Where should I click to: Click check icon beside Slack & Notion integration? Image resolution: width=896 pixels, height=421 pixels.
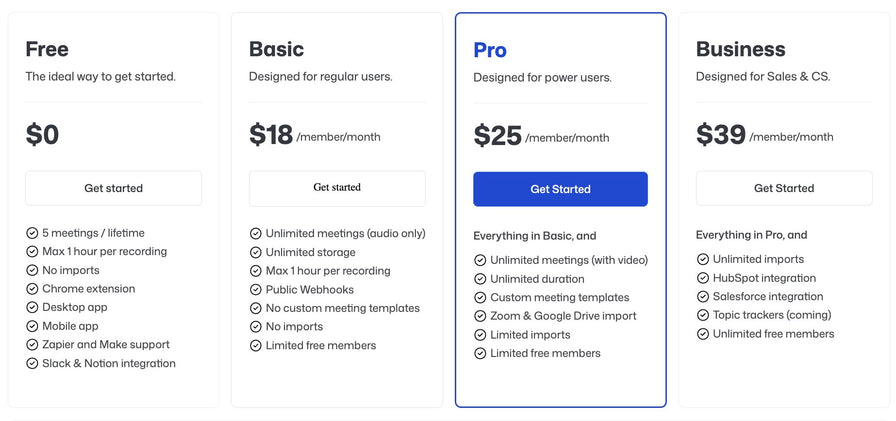click(32, 363)
